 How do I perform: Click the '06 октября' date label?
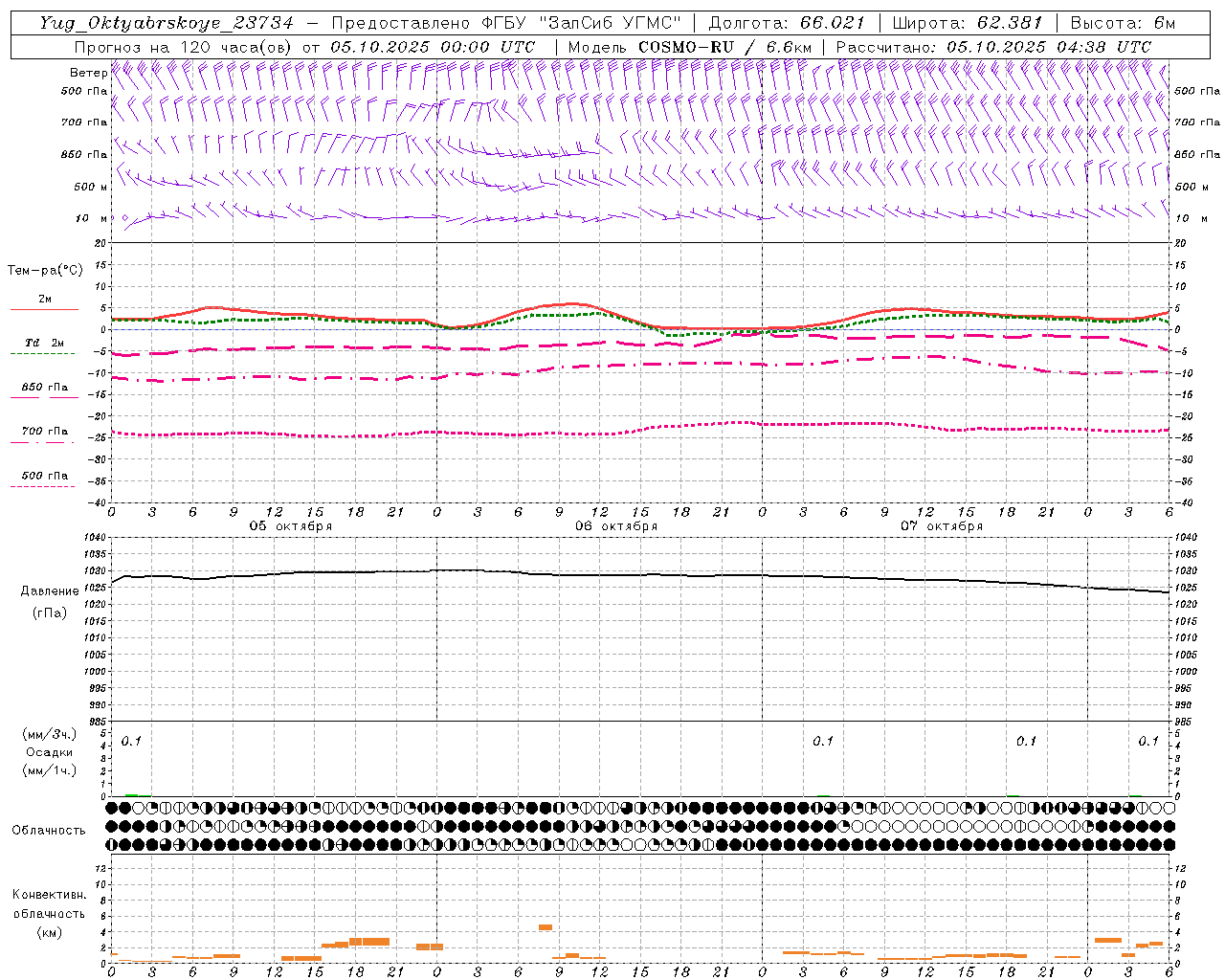tap(616, 526)
